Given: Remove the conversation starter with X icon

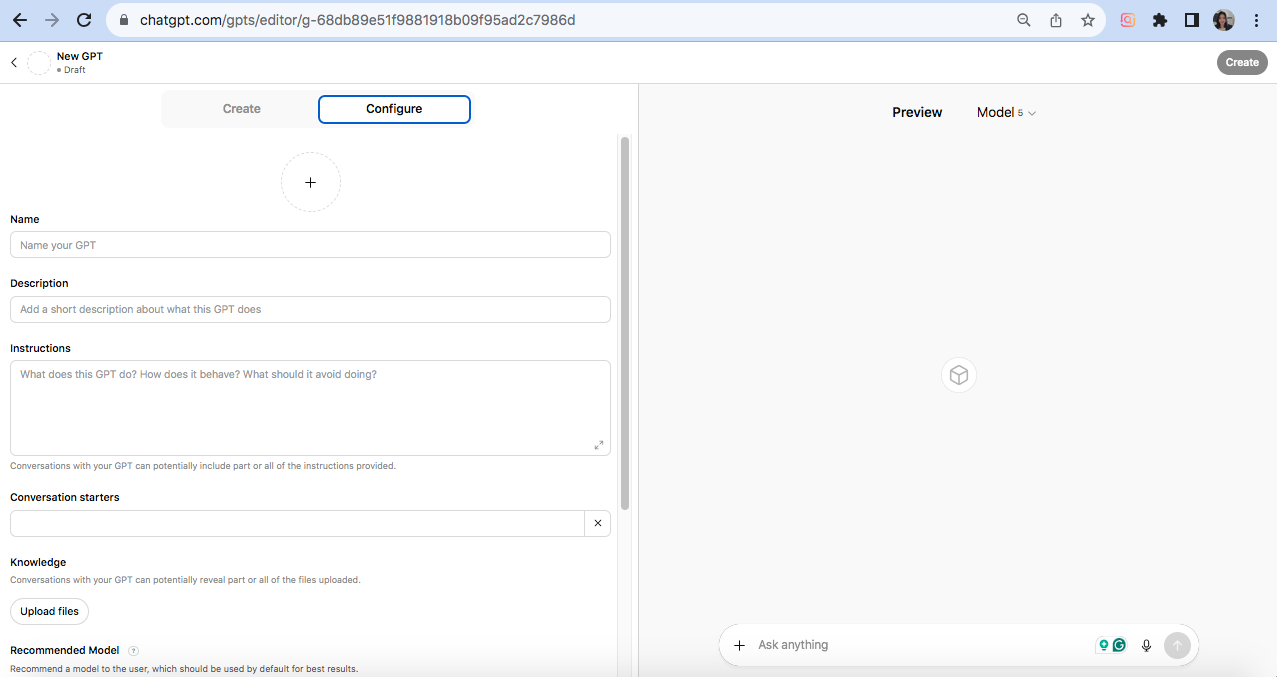Looking at the screenshot, I should [x=597, y=523].
